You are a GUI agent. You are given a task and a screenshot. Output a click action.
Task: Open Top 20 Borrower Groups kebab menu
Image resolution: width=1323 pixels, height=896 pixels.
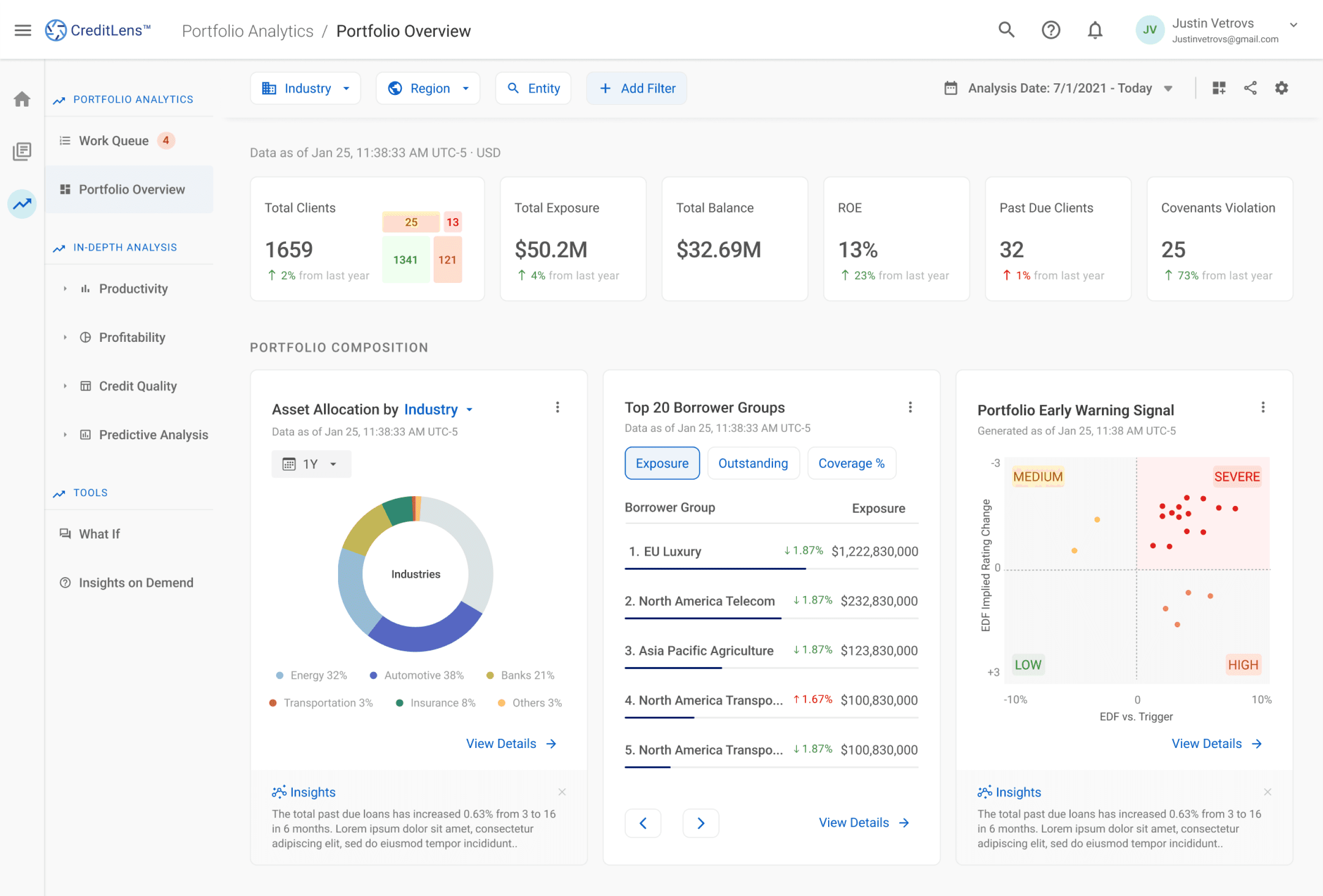[x=910, y=407]
